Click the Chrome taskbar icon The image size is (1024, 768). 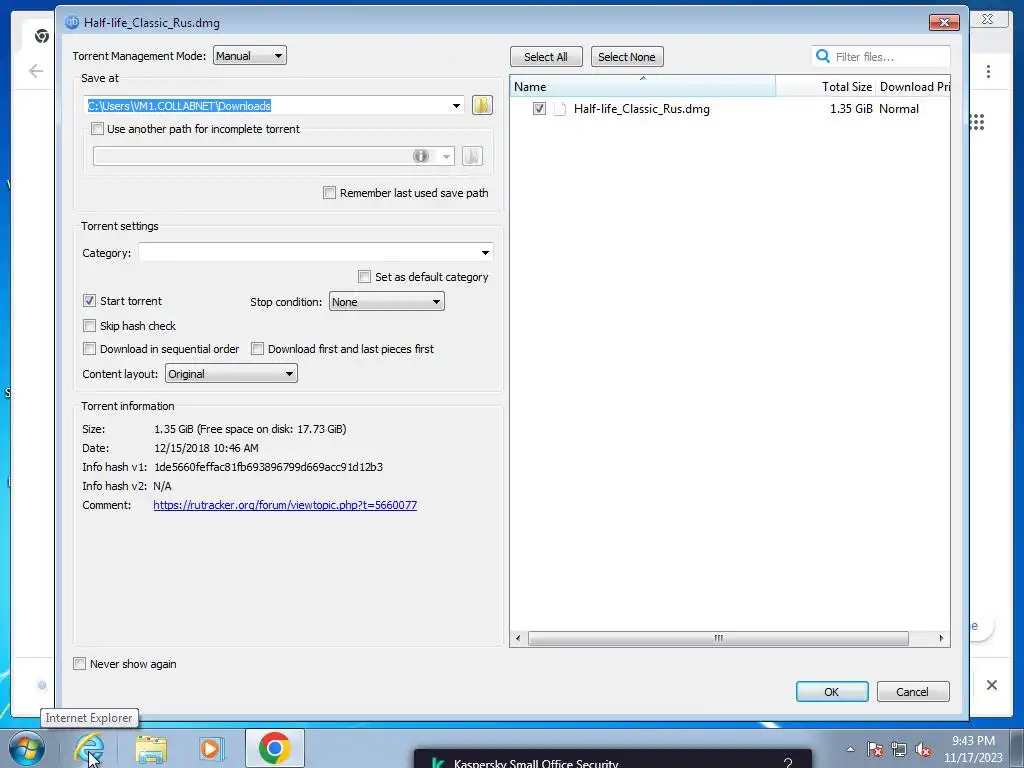click(275, 748)
